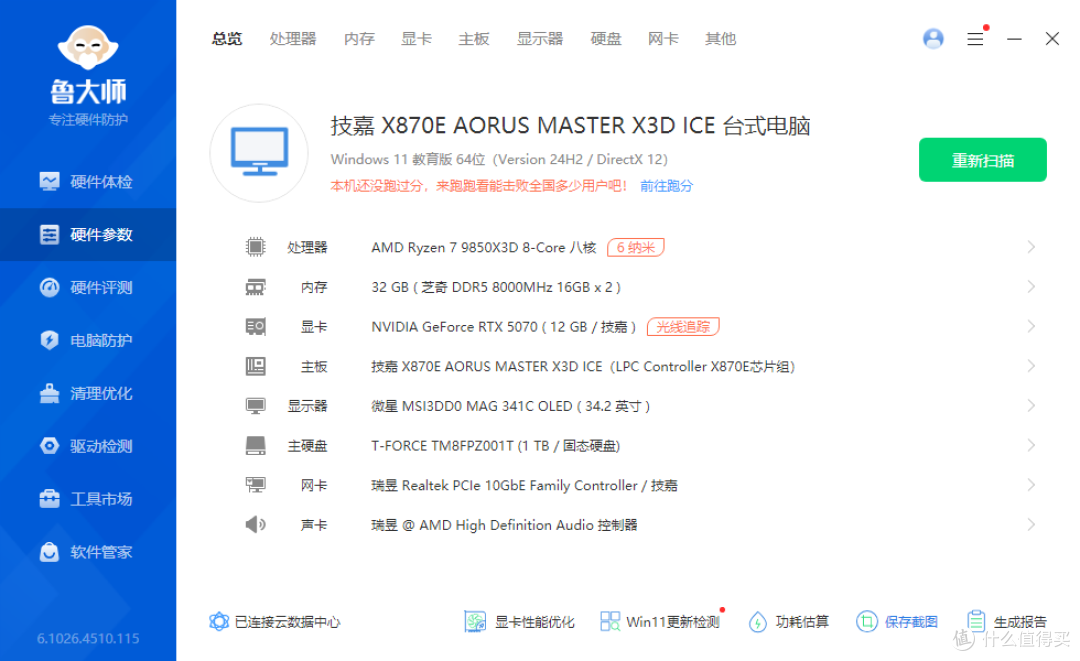
Task: Switch to the 总览 tab
Action: pyautogui.click(x=227, y=39)
